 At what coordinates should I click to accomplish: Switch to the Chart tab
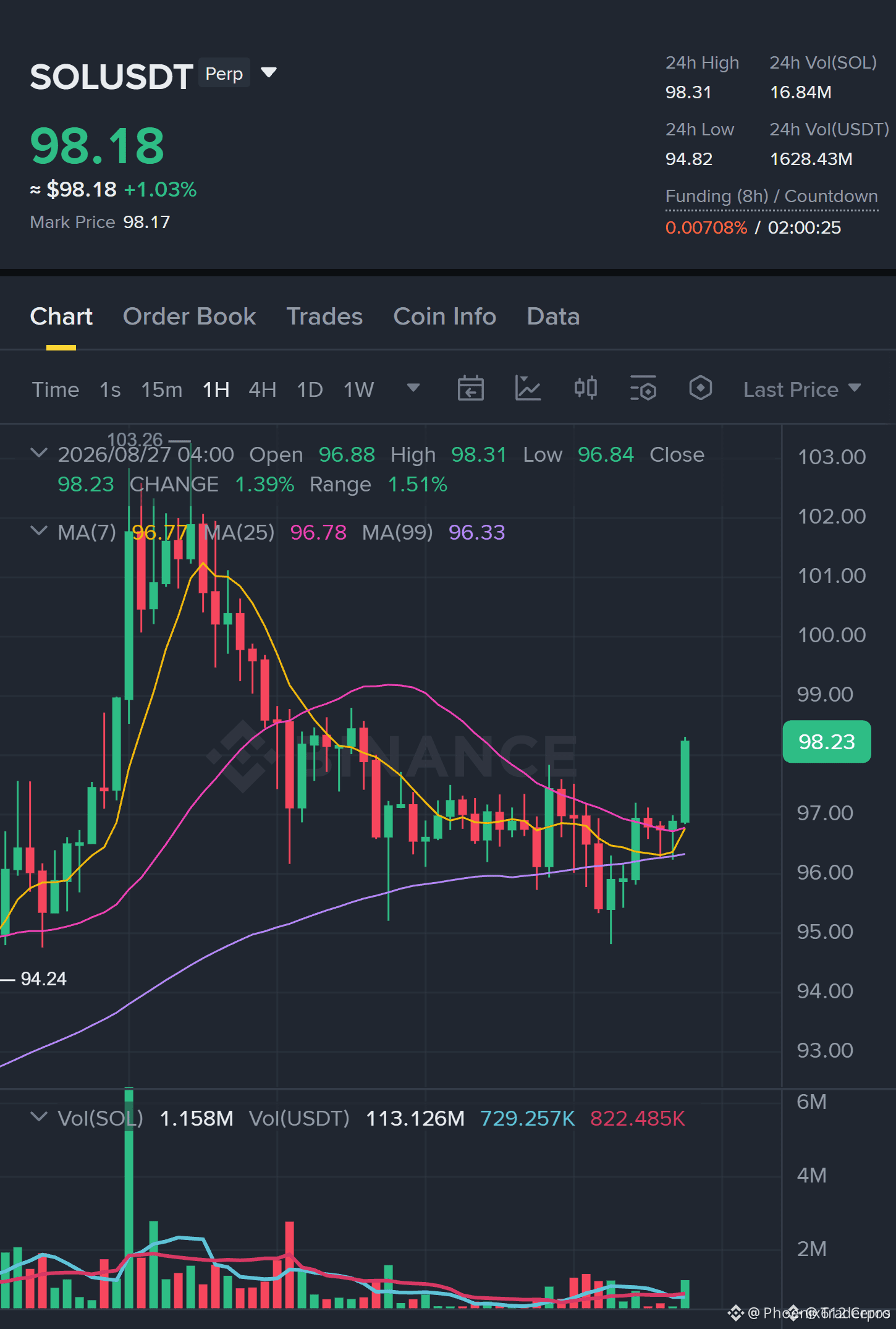(61, 316)
